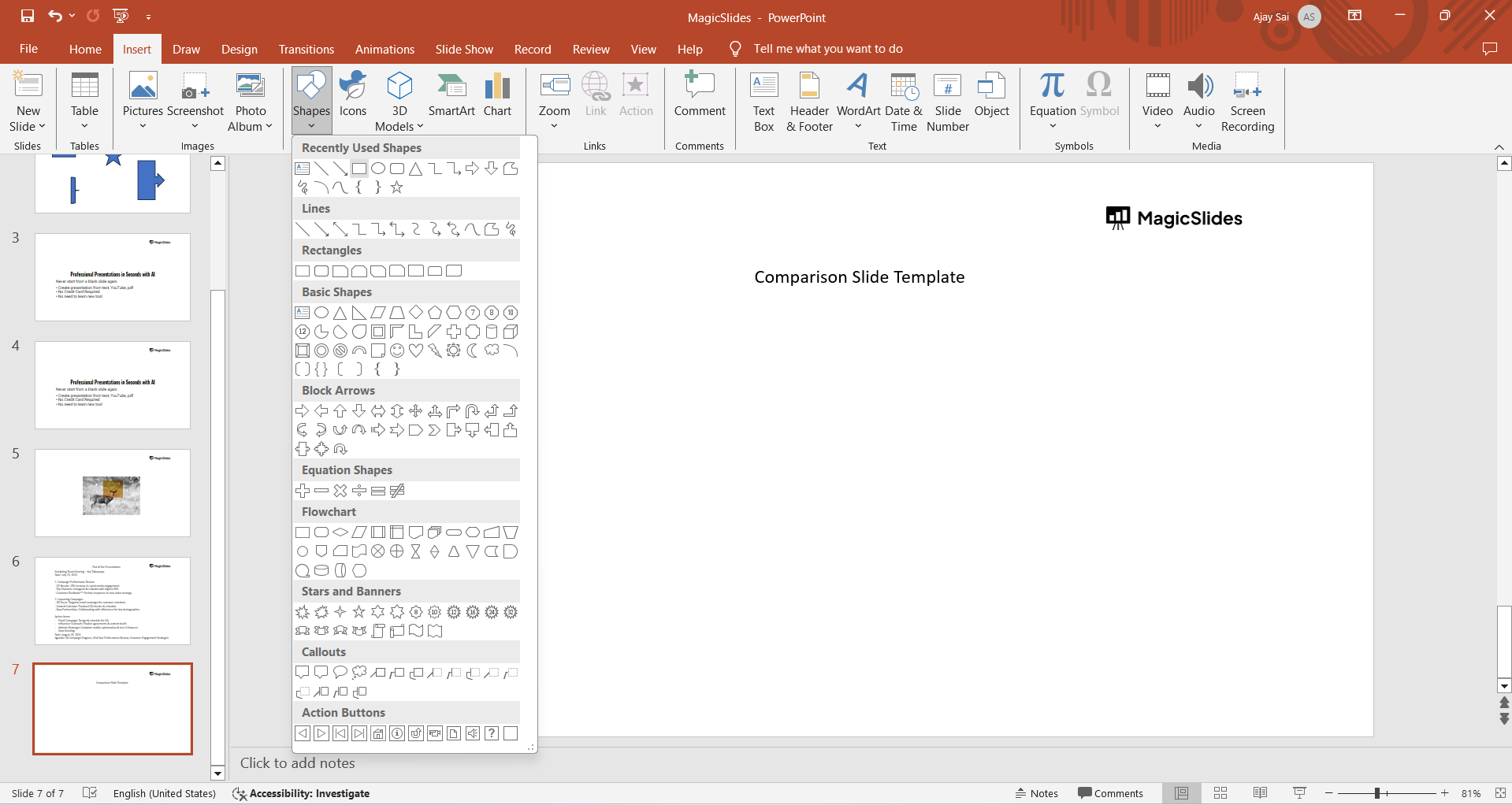
Task: Select the right block arrow shape
Action: coord(303,411)
